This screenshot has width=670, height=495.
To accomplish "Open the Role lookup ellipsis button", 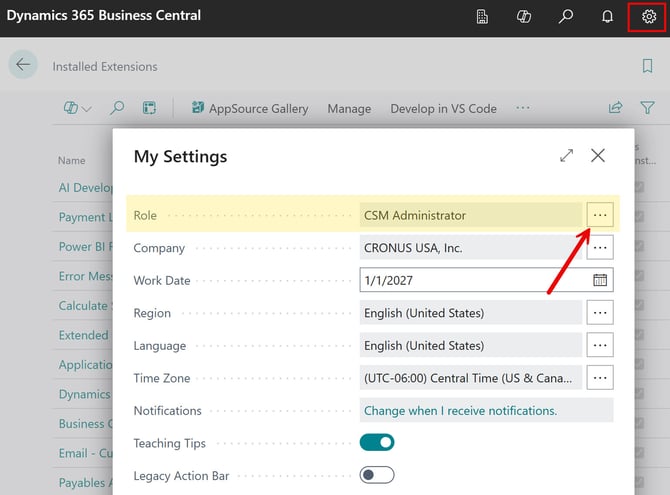I will (600, 215).
